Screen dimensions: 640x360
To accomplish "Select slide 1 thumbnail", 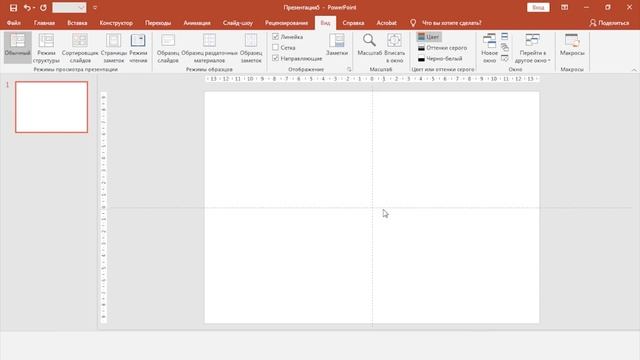I will pyautogui.click(x=51, y=107).
